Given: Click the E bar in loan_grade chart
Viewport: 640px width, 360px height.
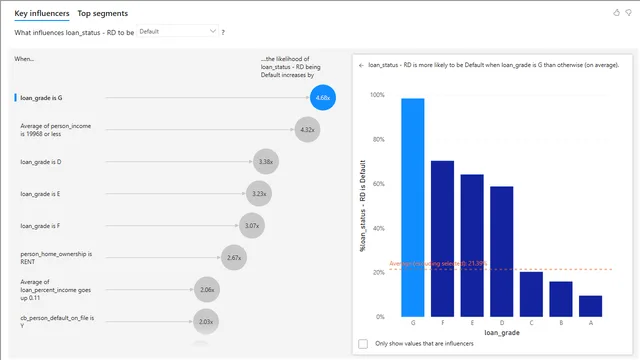Looking at the screenshot, I should point(472,246).
